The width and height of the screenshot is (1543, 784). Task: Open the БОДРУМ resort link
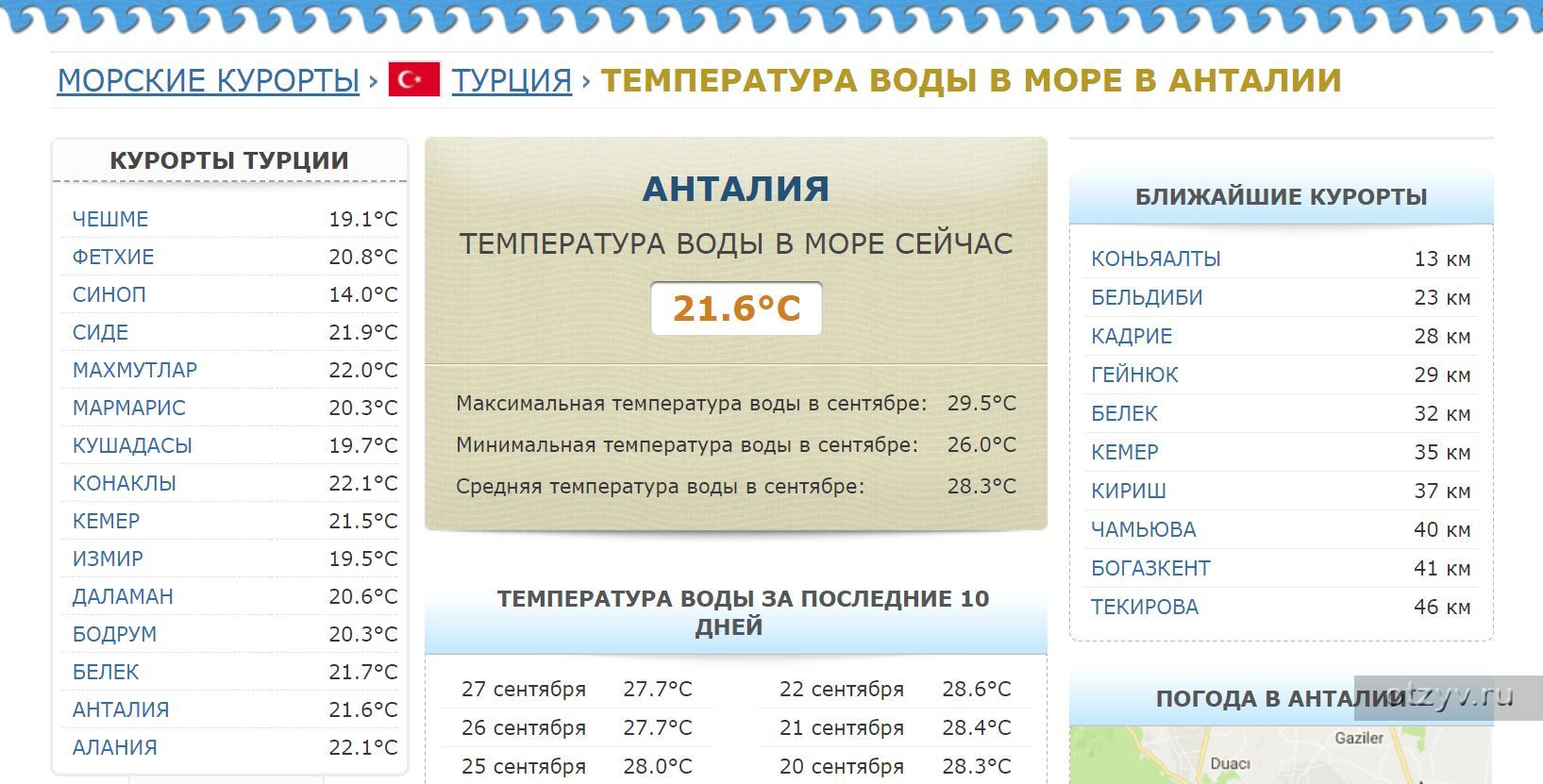115,634
